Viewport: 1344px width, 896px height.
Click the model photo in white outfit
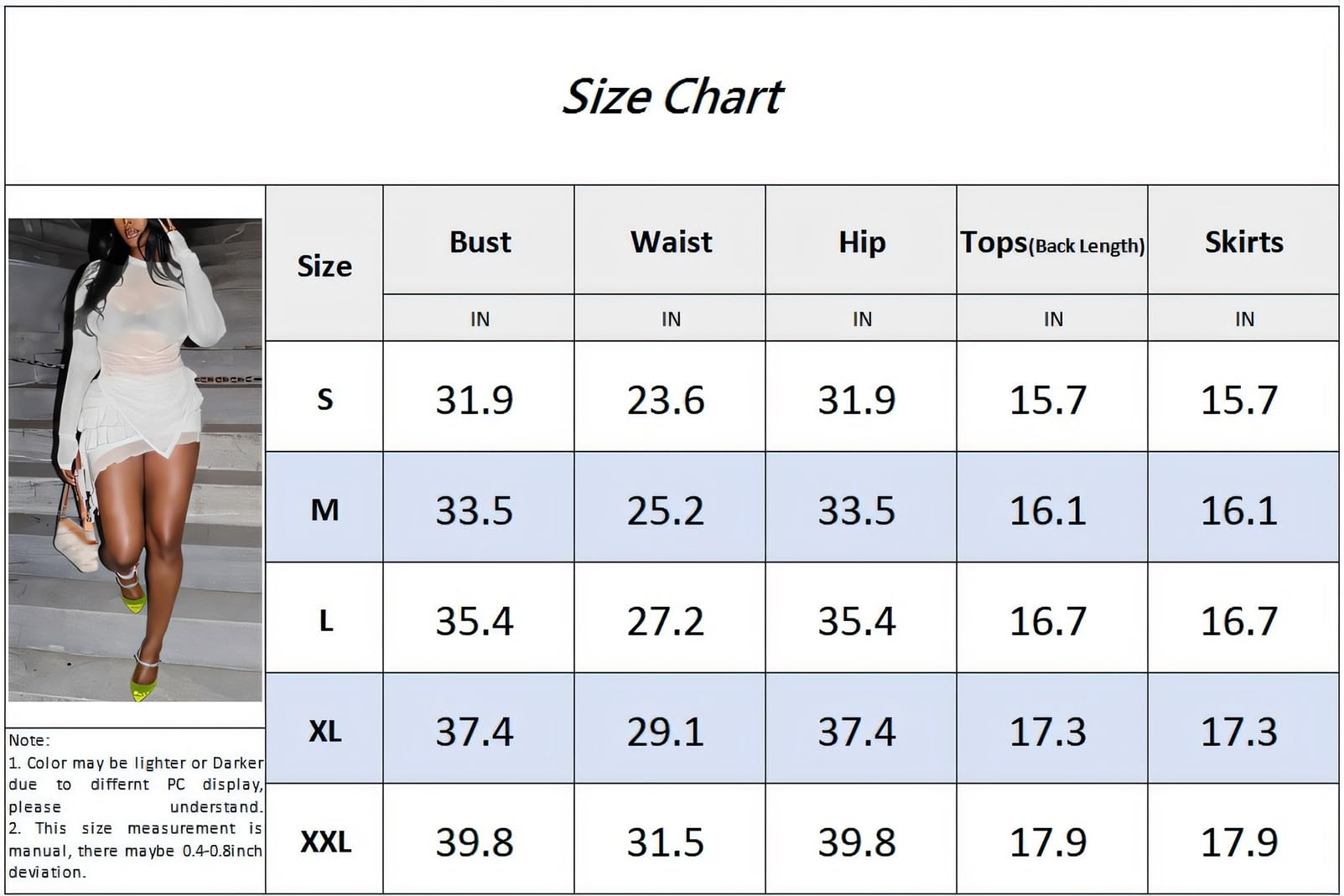[135, 459]
